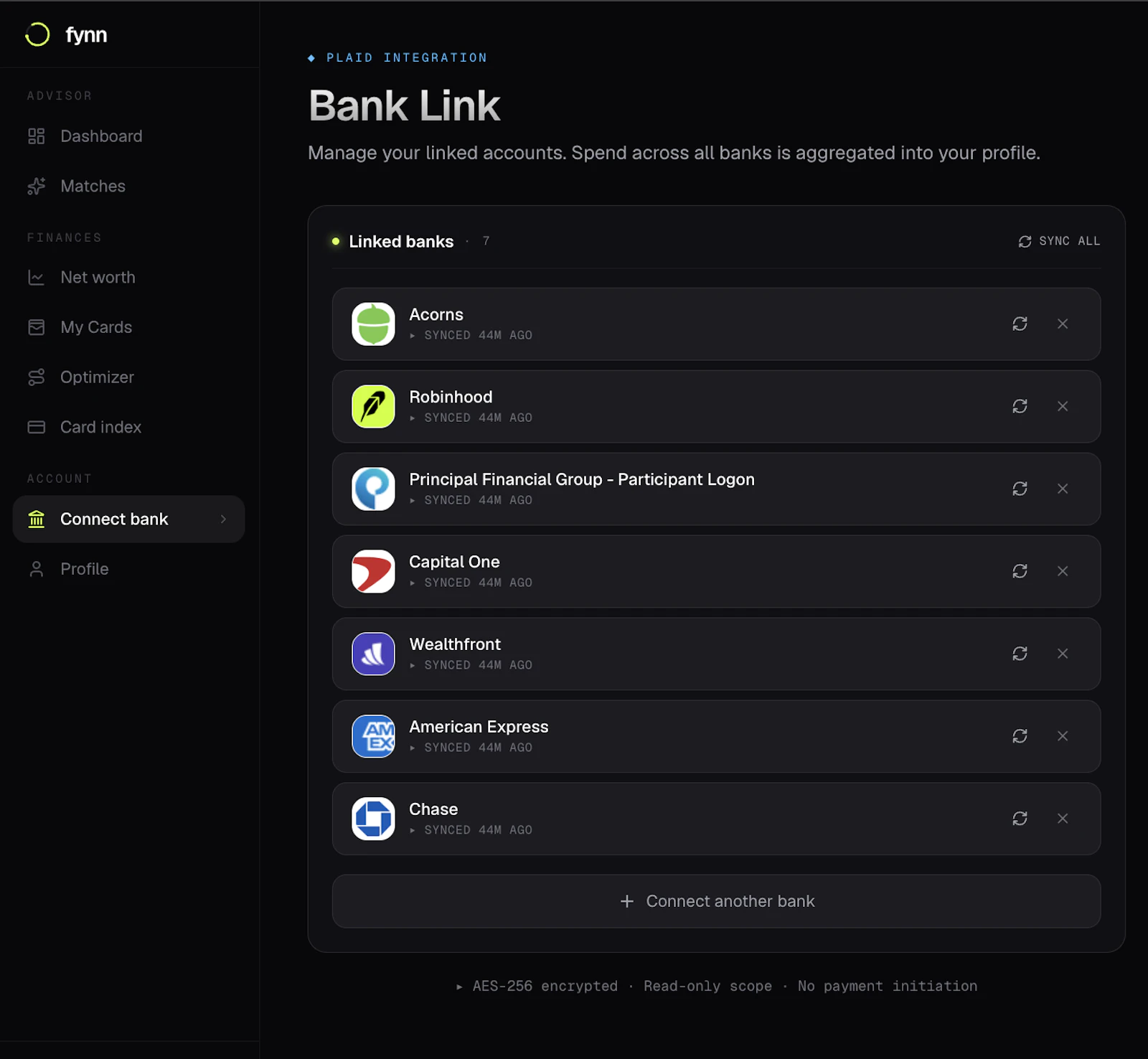Click the Chase name text

(433, 810)
